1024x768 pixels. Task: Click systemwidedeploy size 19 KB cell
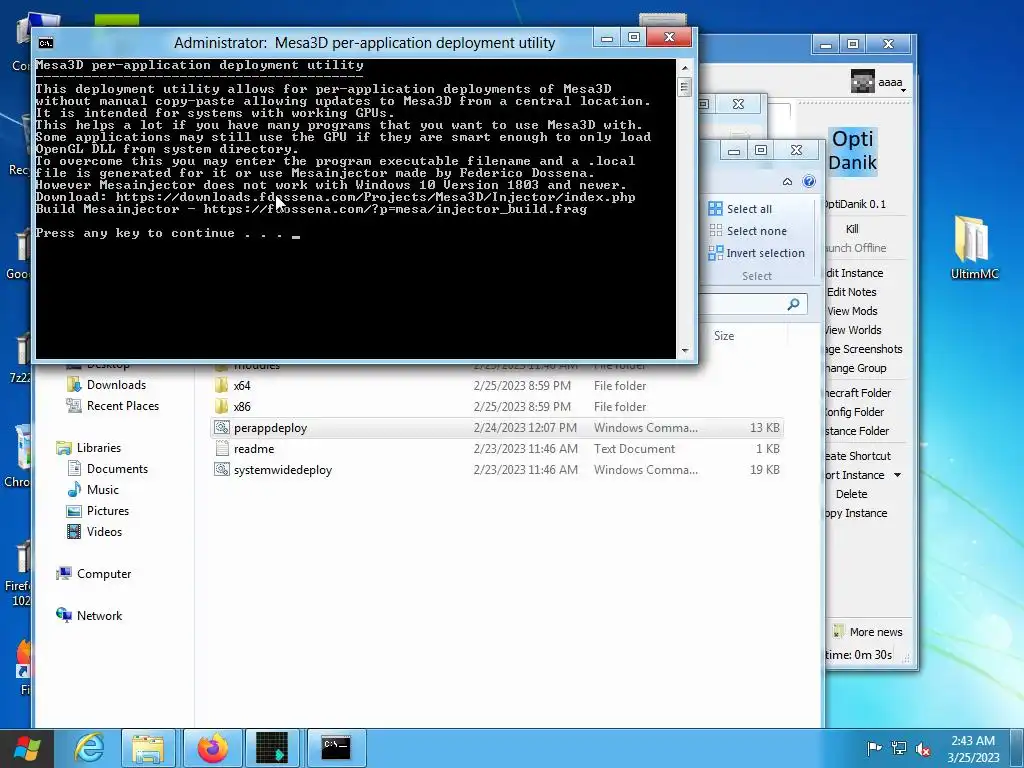764,470
